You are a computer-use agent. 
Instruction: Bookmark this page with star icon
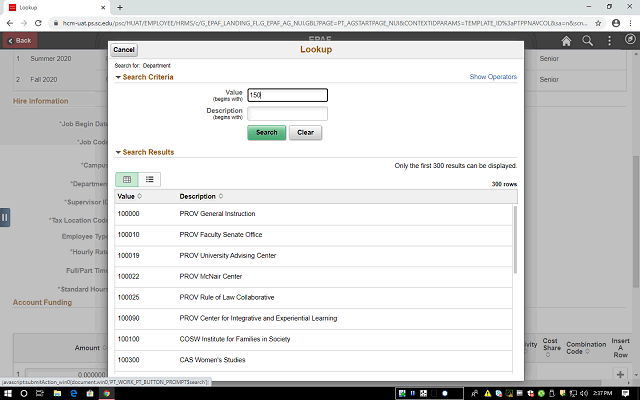[598, 23]
